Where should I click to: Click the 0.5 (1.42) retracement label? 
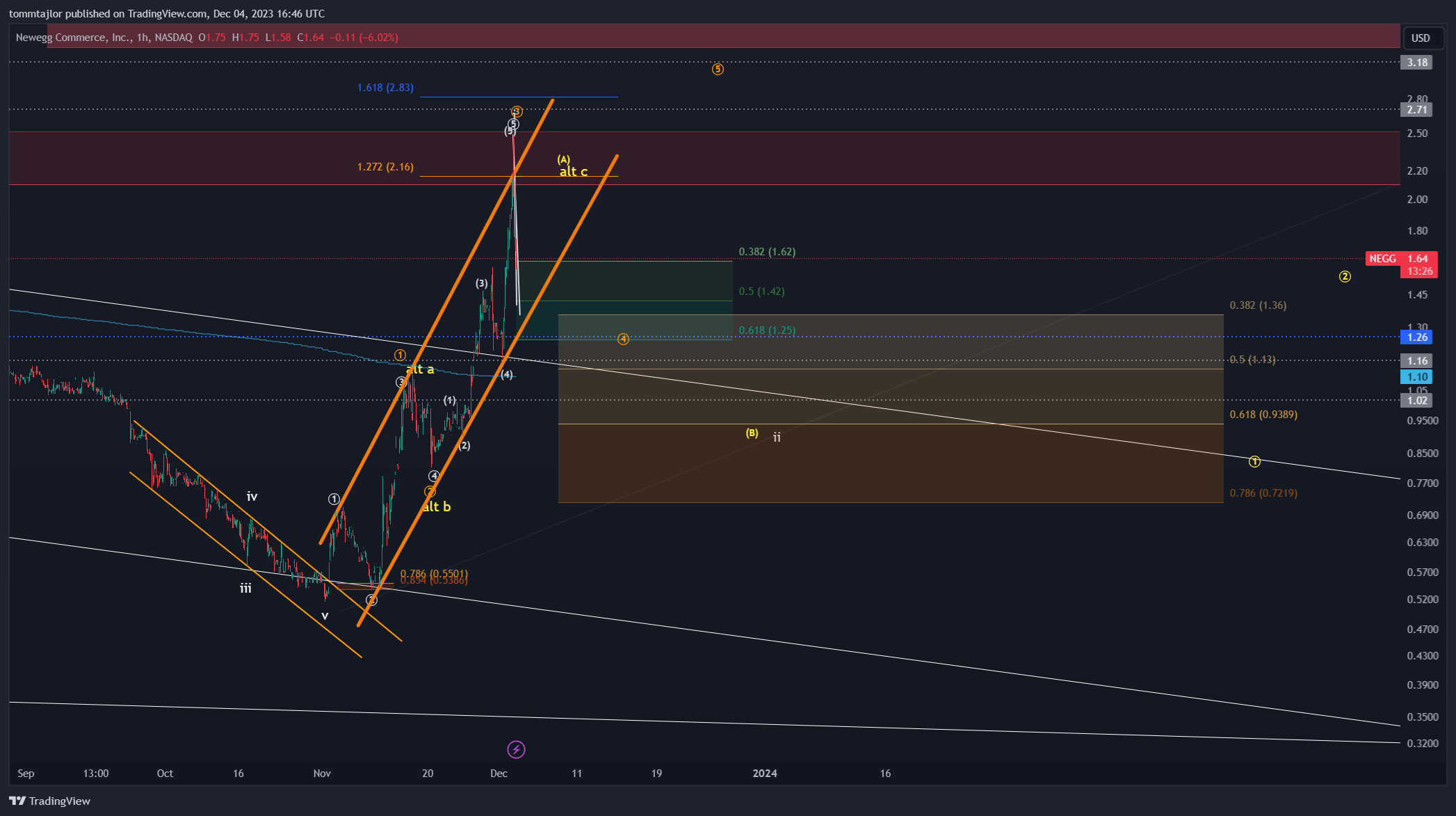[761, 291]
